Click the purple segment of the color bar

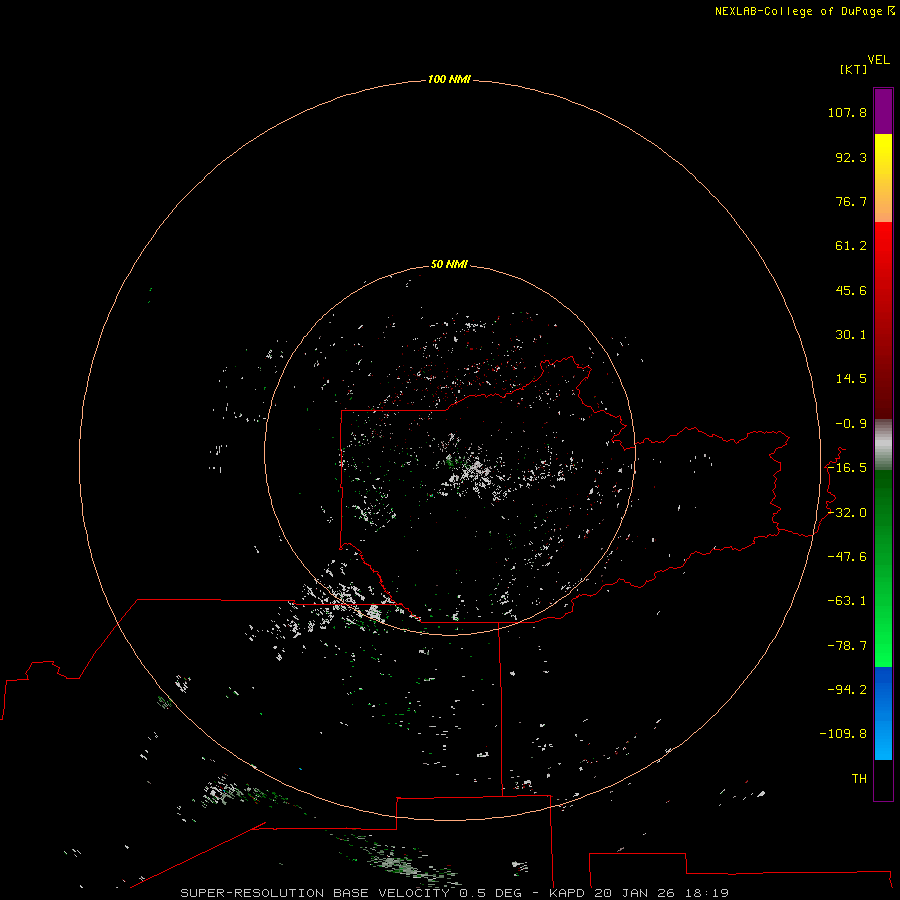coord(883,111)
